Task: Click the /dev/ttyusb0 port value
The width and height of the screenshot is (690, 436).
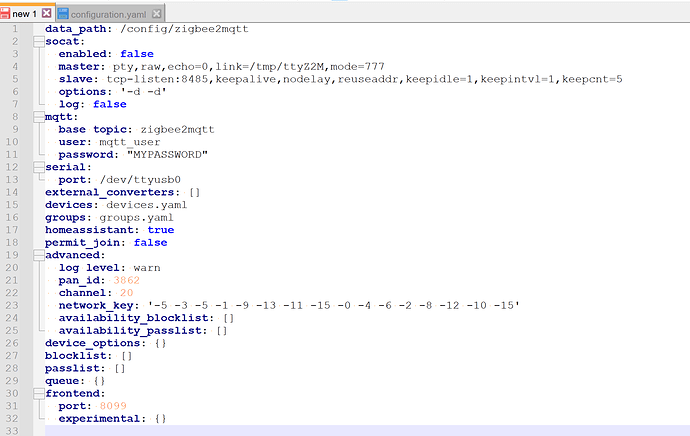Action: coord(140,180)
